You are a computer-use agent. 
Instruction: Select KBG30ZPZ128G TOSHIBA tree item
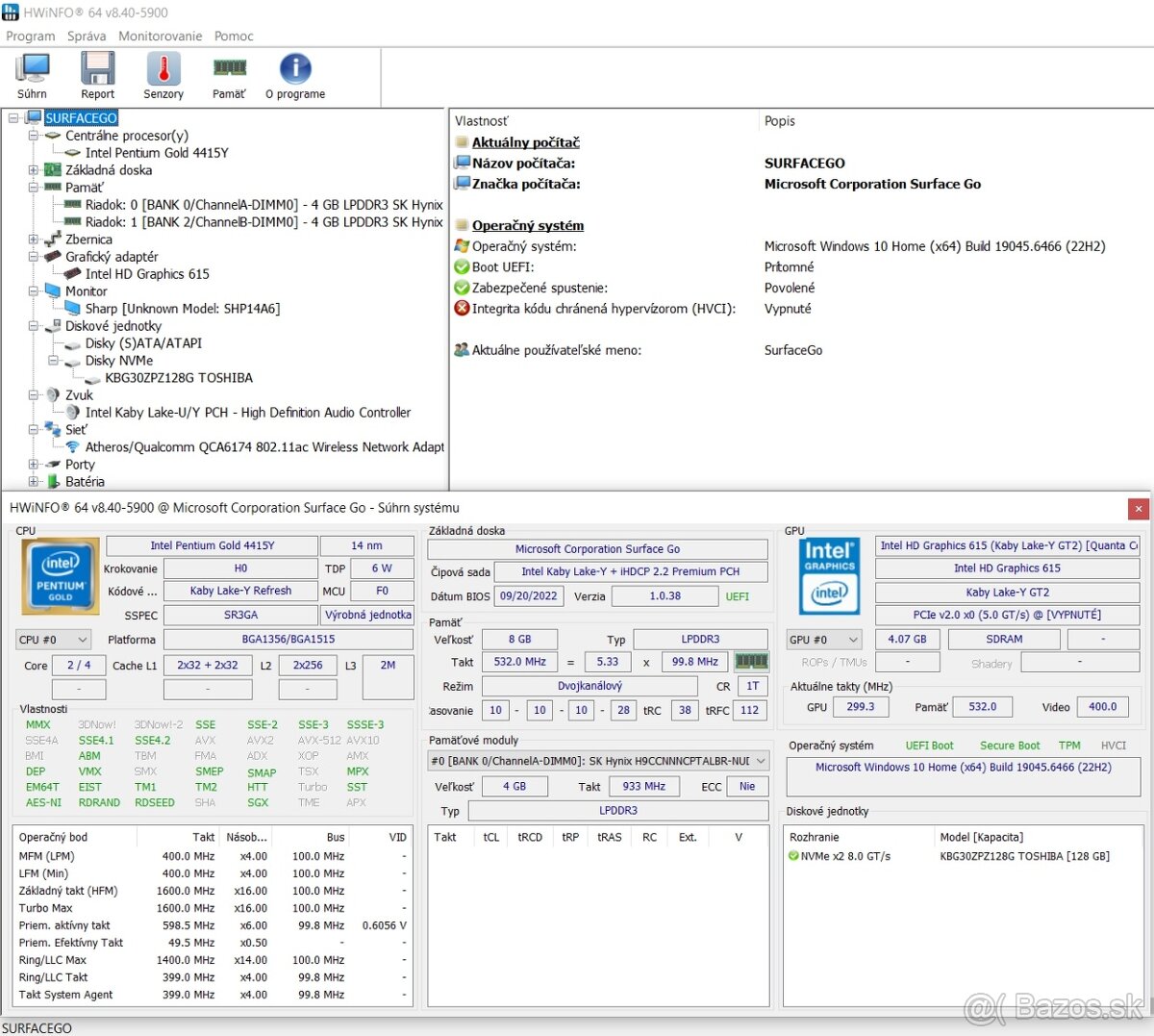click(x=179, y=378)
